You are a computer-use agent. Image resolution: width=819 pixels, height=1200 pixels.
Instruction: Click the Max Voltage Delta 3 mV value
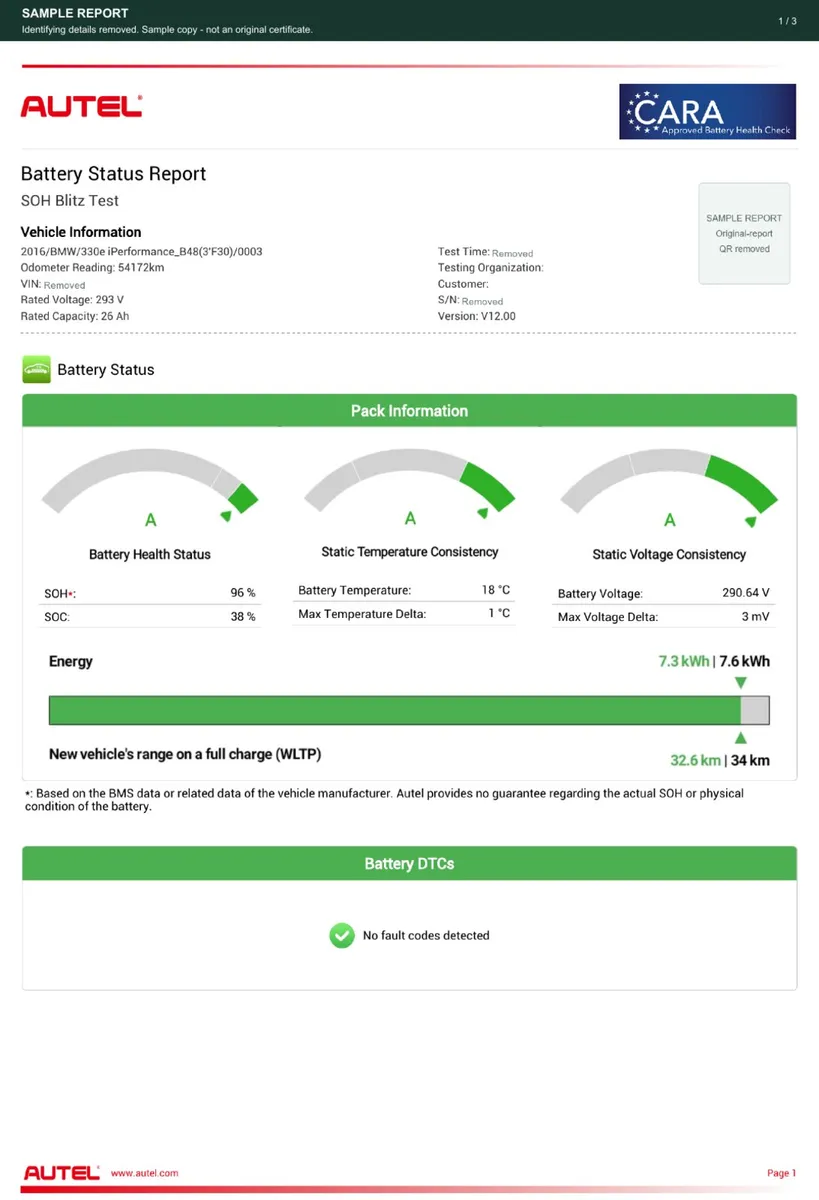point(756,617)
